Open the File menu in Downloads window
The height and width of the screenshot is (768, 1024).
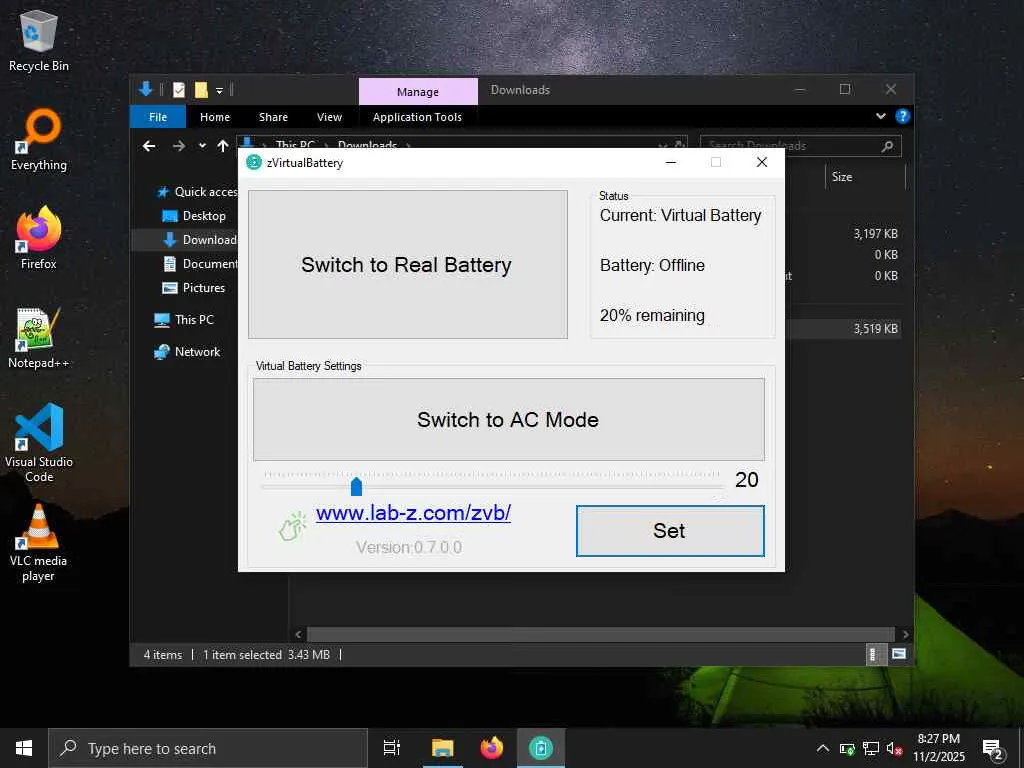[x=157, y=117]
